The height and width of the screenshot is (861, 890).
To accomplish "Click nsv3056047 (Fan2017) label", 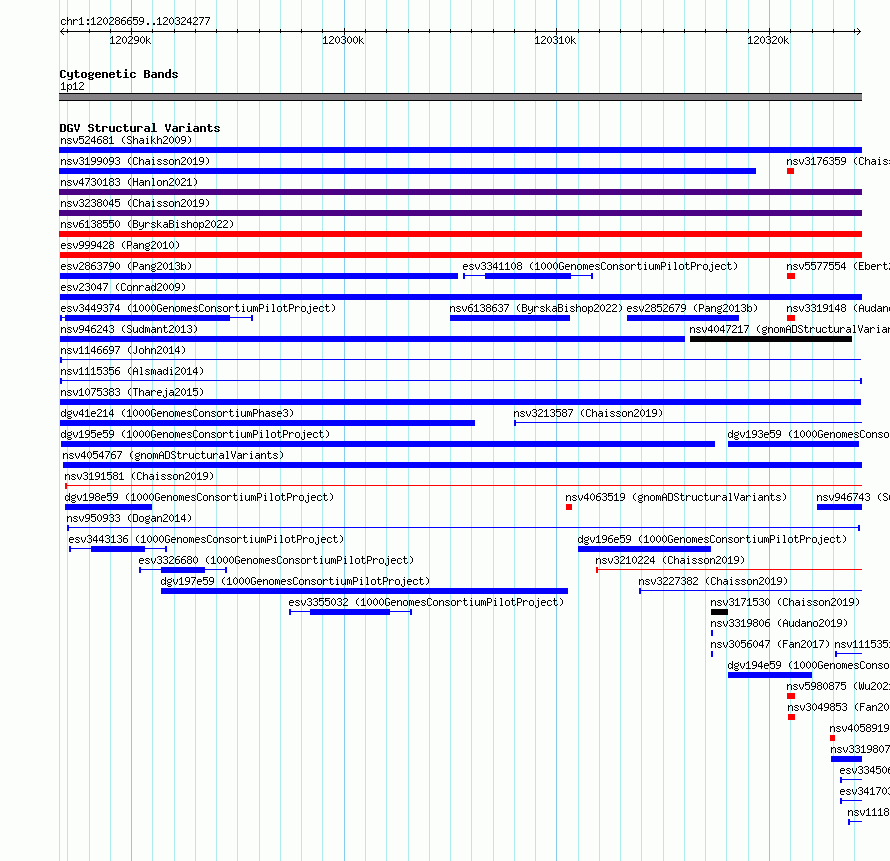I will pyautogui.click(x=770, y=644).
